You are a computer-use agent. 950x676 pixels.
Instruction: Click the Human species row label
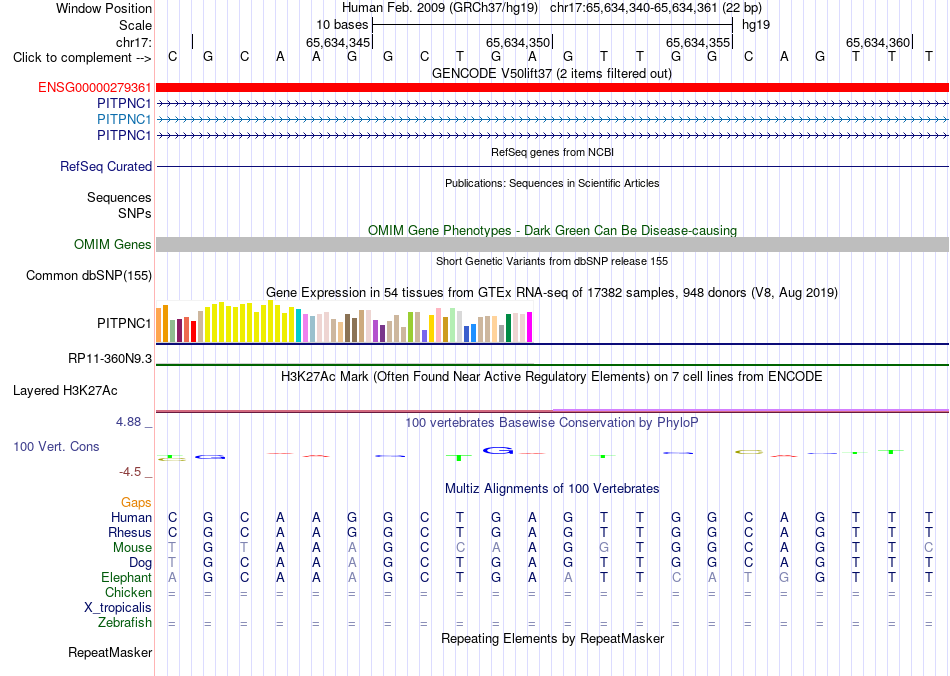(131, 518)
